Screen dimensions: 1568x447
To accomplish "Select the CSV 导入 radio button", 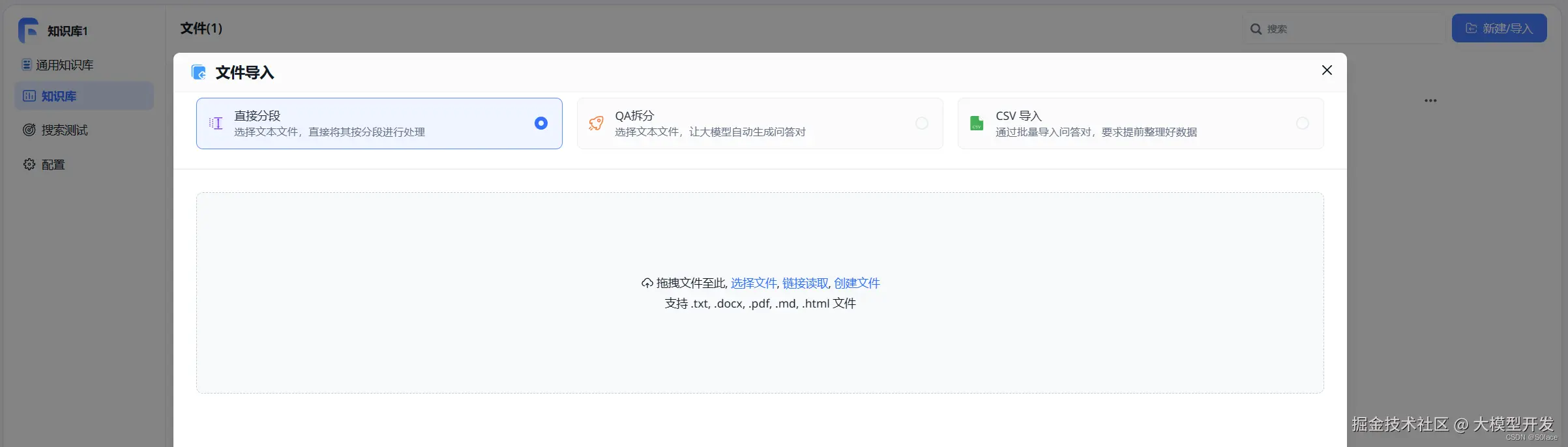I will point(1303,123).
